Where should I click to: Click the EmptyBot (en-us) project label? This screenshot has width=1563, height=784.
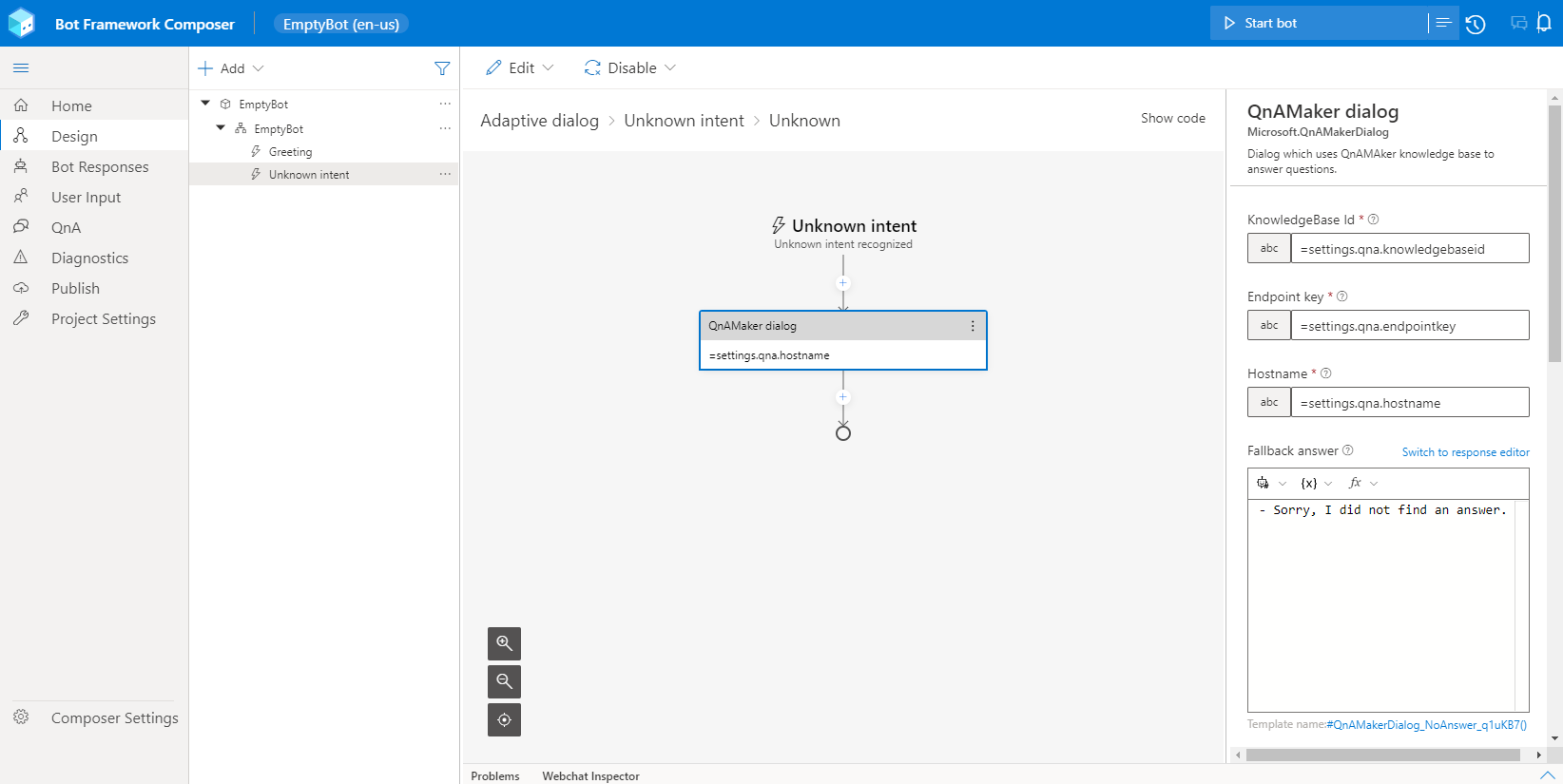(x=341, y=24)
